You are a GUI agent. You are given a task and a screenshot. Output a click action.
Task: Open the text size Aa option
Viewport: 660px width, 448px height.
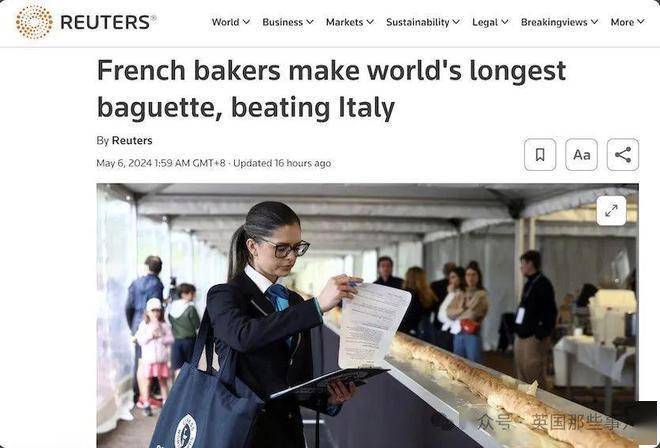point(581,155)
